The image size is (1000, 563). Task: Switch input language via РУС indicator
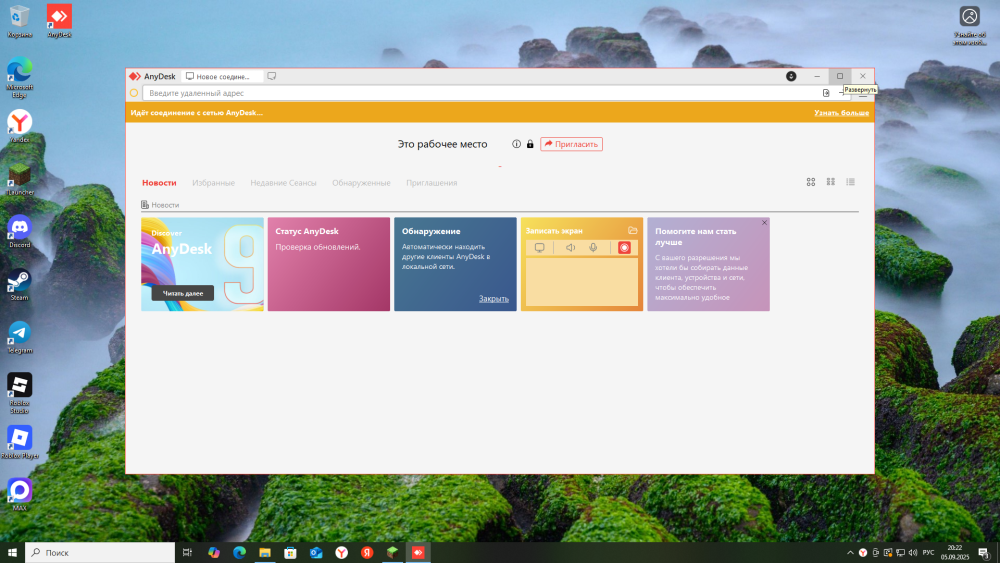[x=929, y=553]
